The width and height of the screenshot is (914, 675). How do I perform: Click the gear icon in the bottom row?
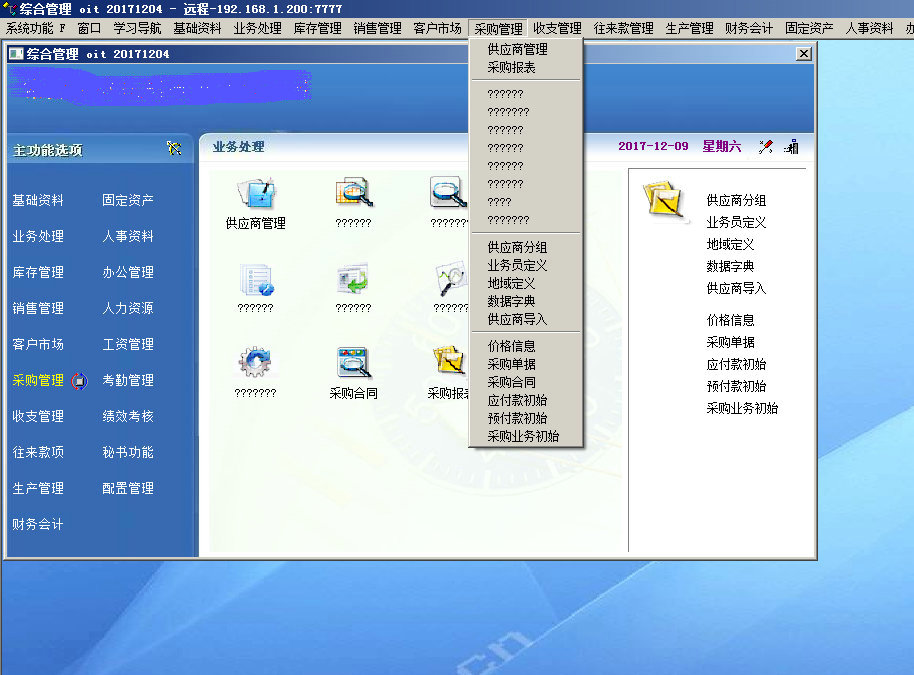point(255,362)
